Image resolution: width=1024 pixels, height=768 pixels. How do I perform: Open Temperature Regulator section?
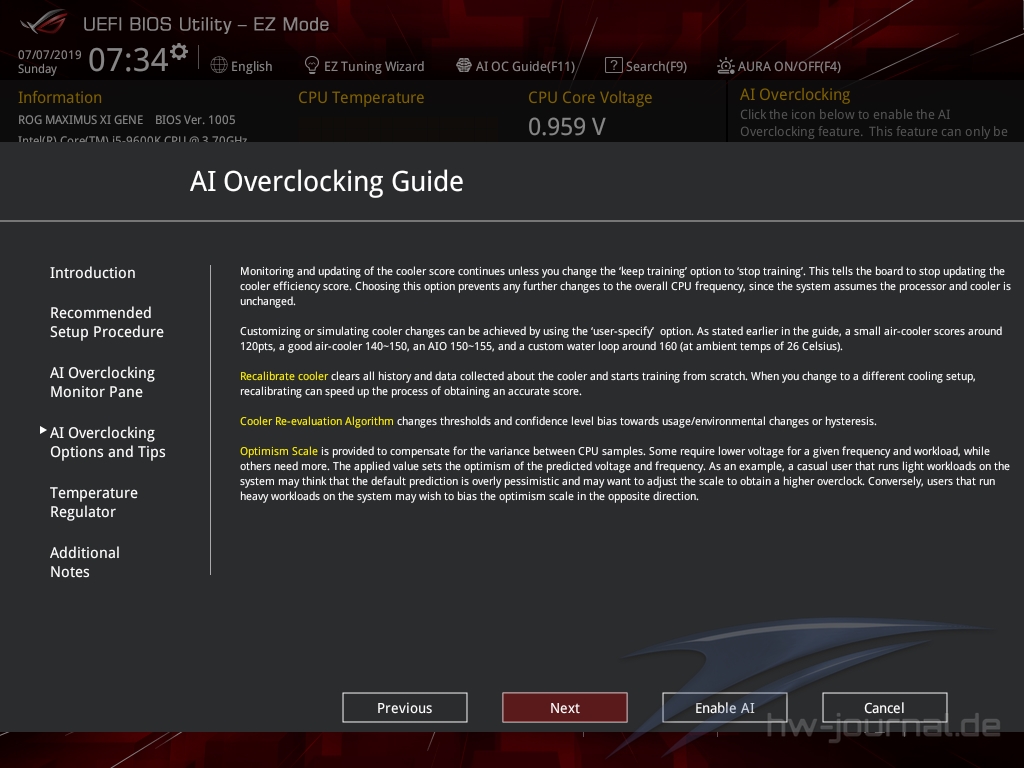click(x=94, y=502)
